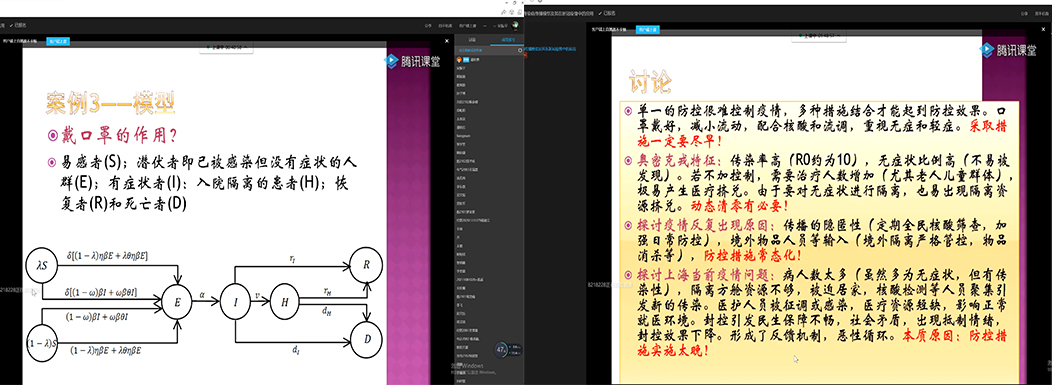Click the 分享 share link in left header

point(428,25)
